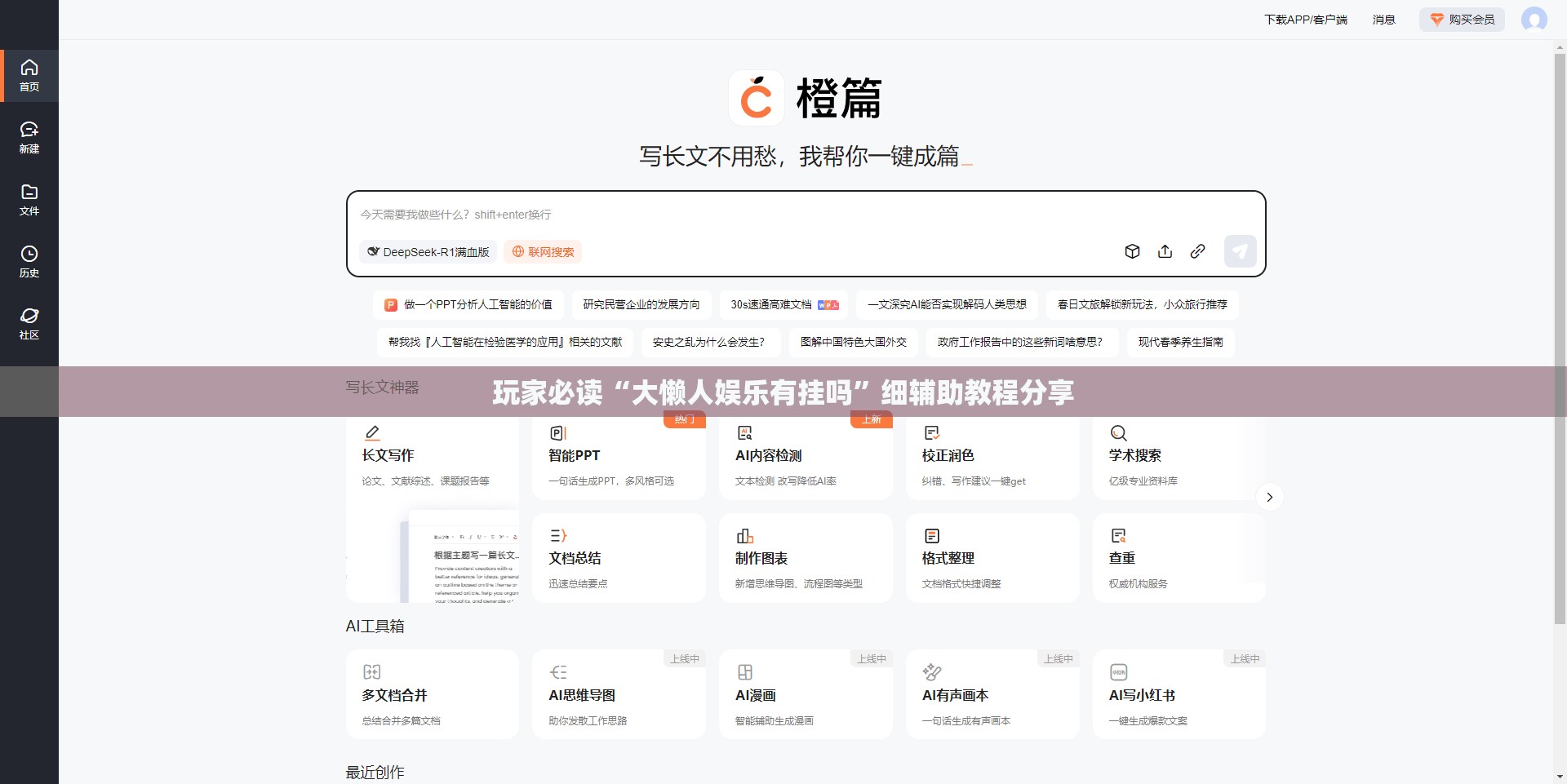Click the page vertical scrollbar thumb

(1560, 339)
